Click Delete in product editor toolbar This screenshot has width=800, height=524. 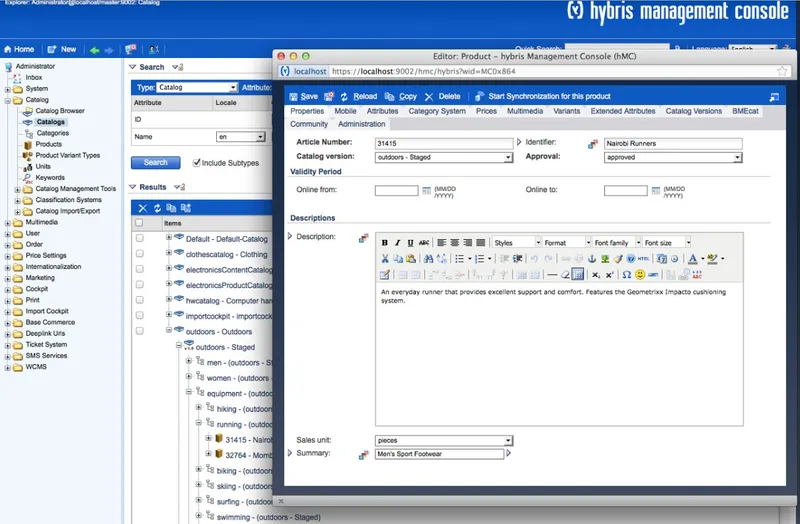coord(442,96)
